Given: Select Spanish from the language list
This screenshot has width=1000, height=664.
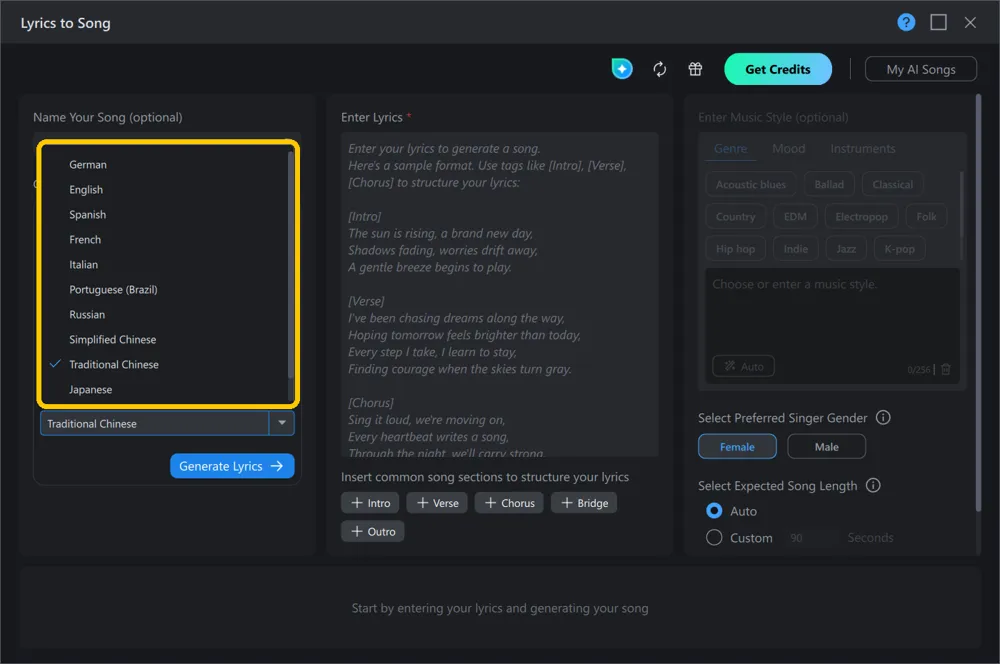Looking at the screenshot, I should pyautogui.click(x=165, y=214).
